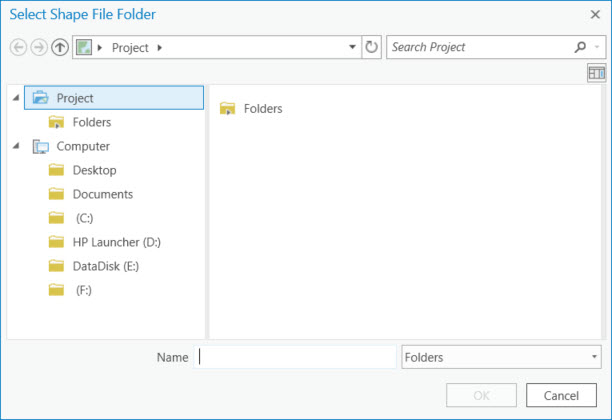Go up one level with up arrow

pos(60,47)
